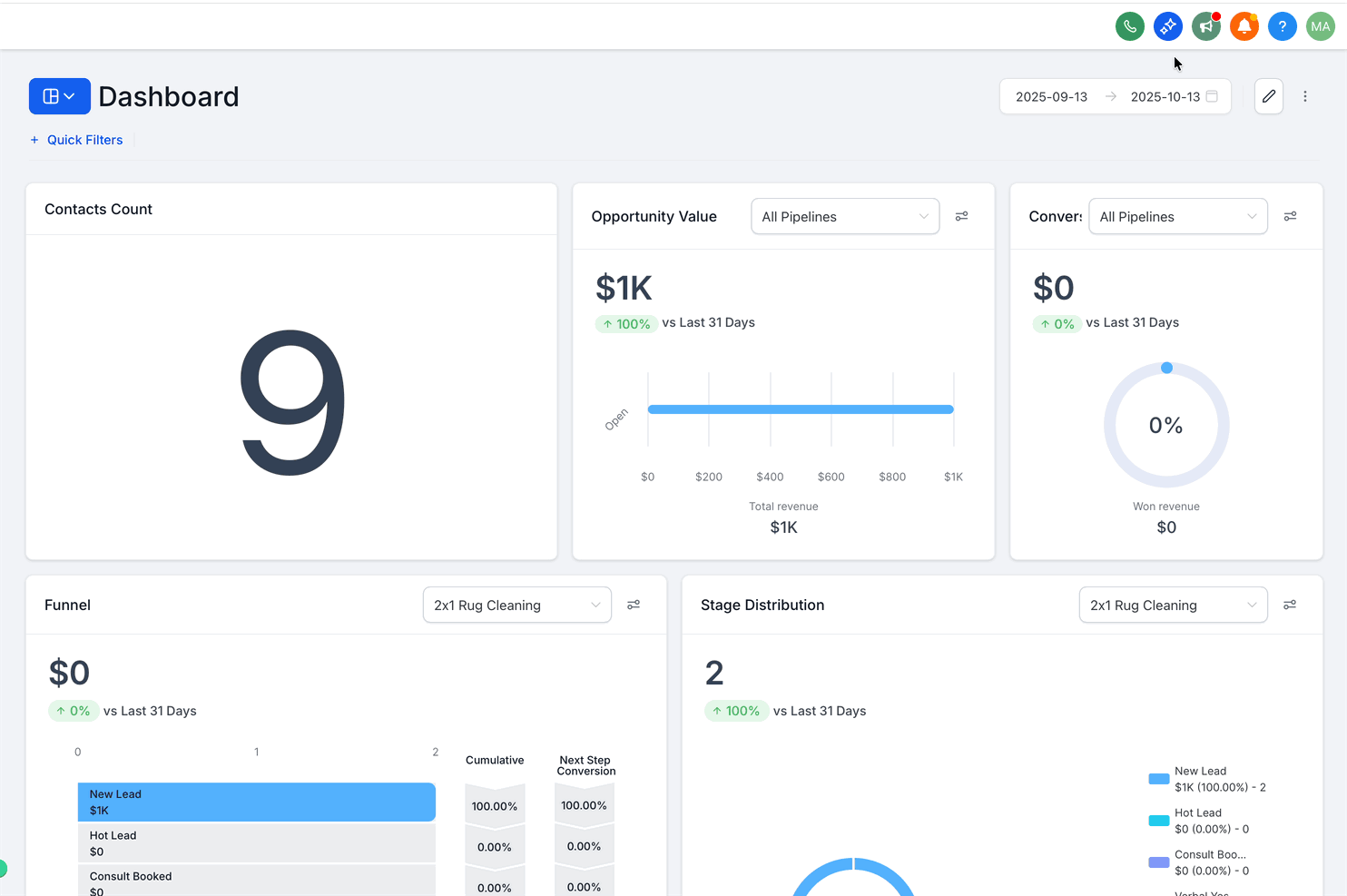Click the Dashboard page heading
Screen dimensions: 1347x896
tap(169, 96)
